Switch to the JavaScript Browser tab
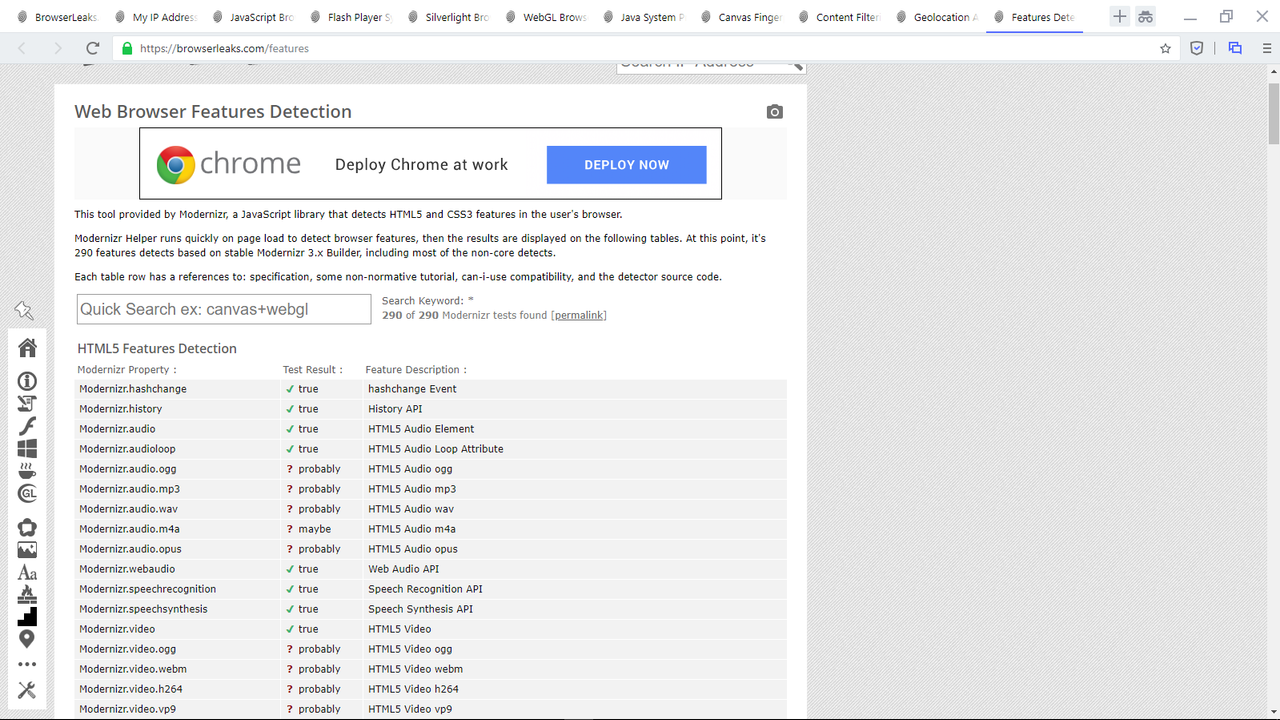The height and width of the screenshot is (720, 1280). click(x=252, y=17)
